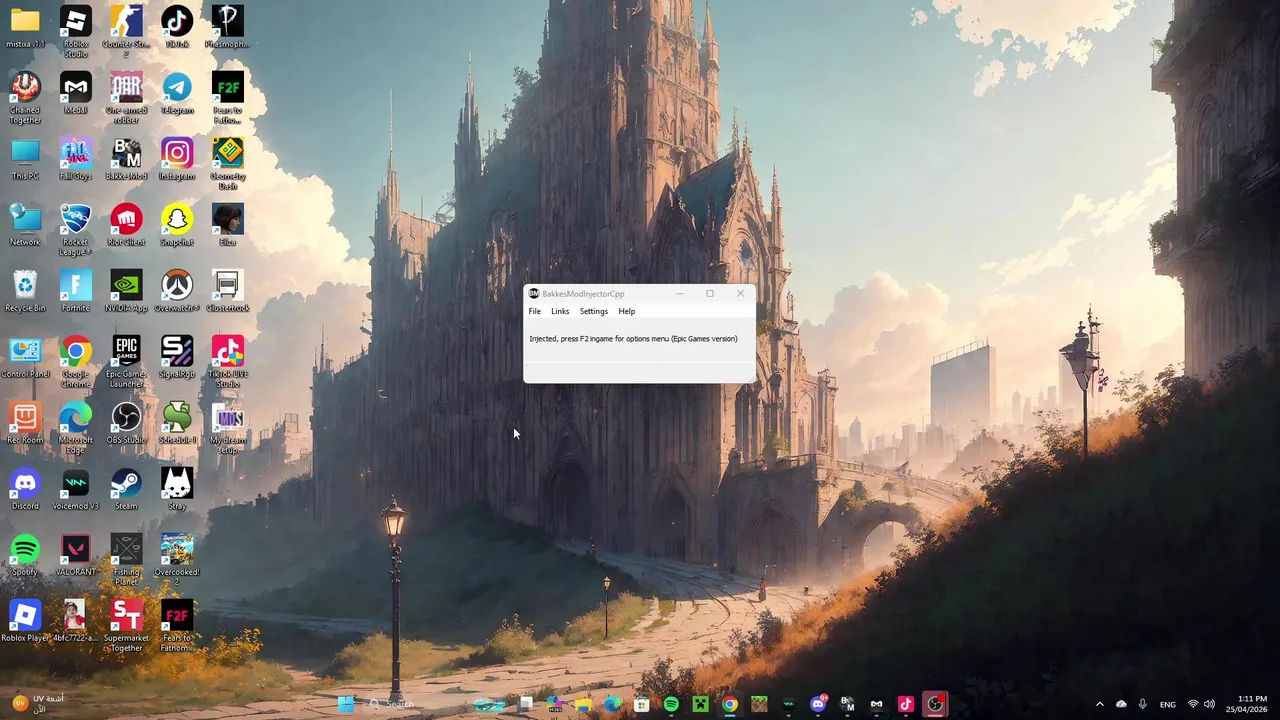The image size is (1280, 720).
Task: Select the Roblox Studio desktop icon
Action: point(76,31)
